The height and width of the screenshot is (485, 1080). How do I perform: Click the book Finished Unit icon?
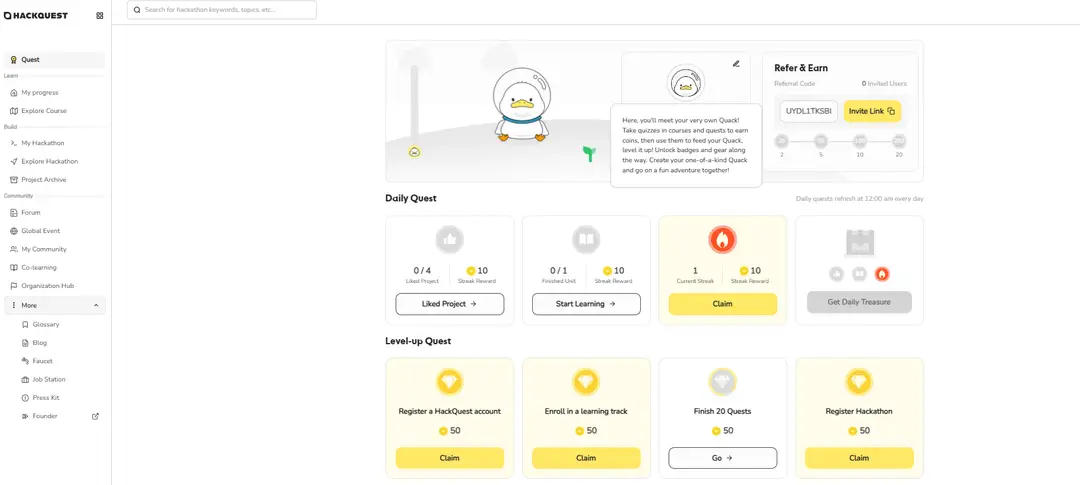(586, 240)
